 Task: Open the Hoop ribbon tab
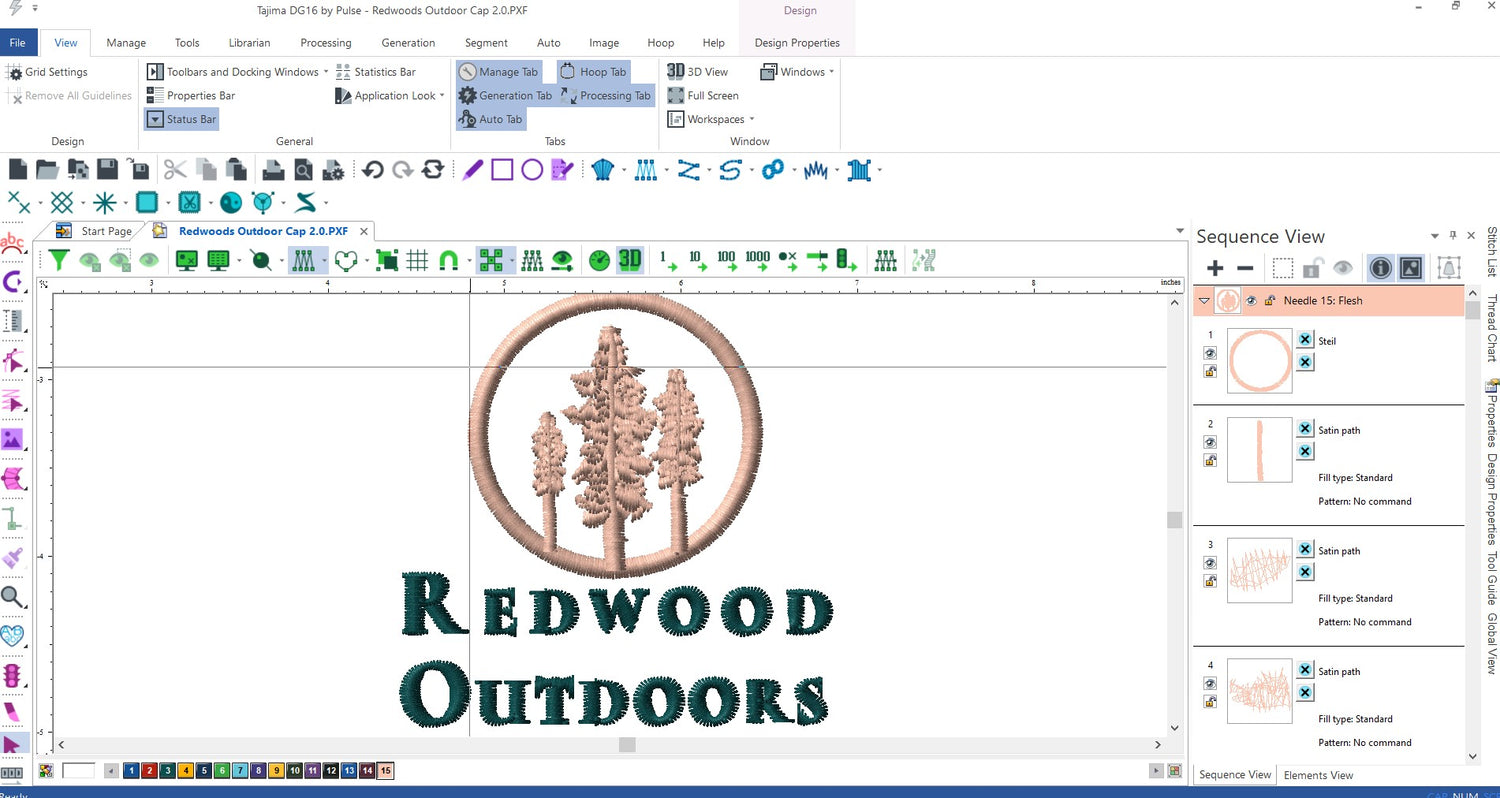pos(660,43)
